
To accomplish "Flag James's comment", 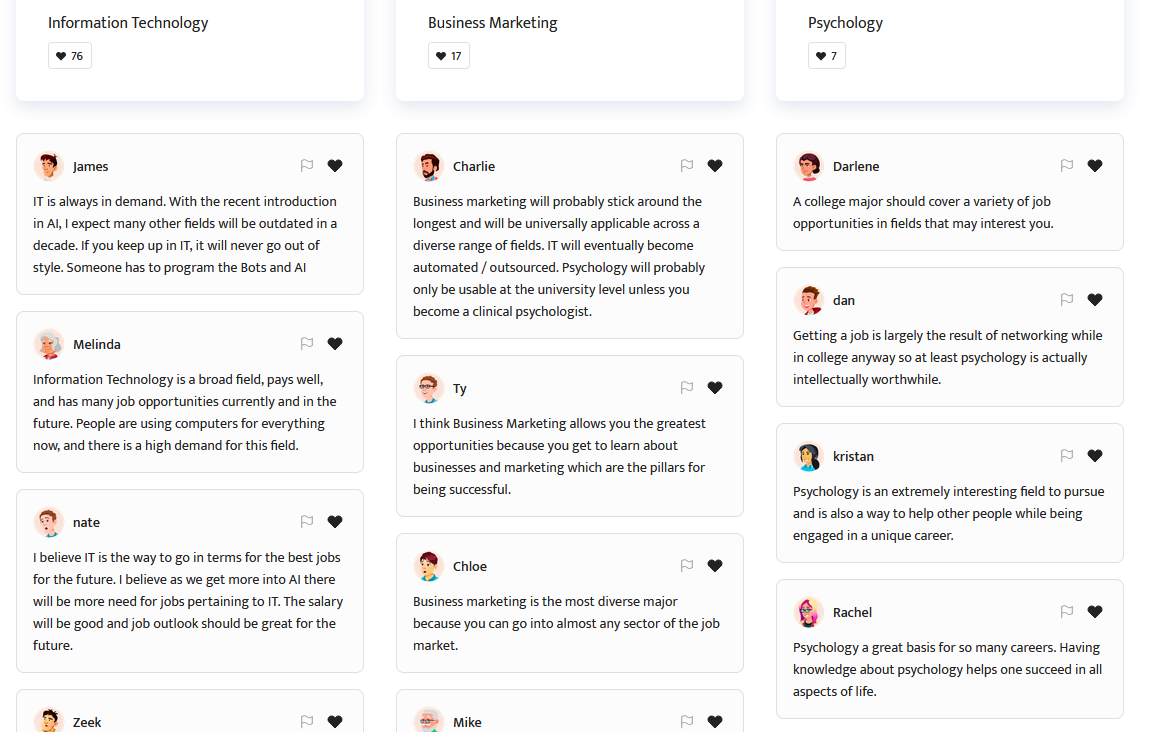I will point(307,166).
